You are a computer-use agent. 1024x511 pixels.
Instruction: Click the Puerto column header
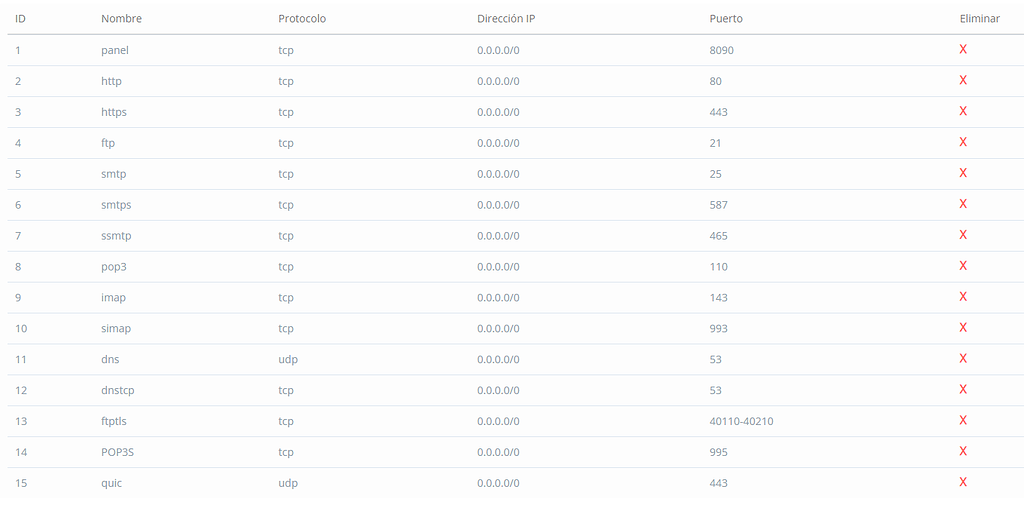(726, 19)
